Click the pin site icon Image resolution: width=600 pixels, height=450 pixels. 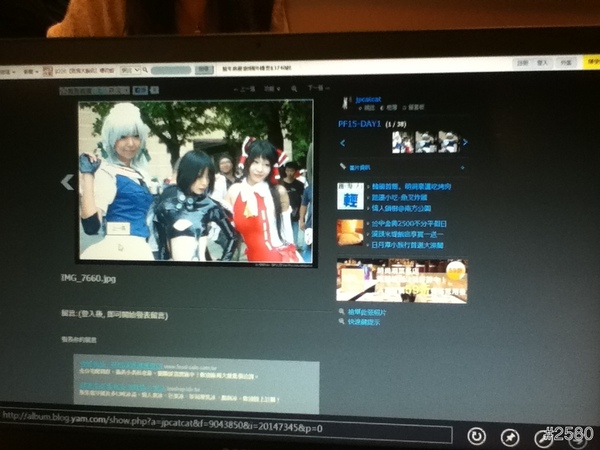pyautogui.click(x=511, y=436)
